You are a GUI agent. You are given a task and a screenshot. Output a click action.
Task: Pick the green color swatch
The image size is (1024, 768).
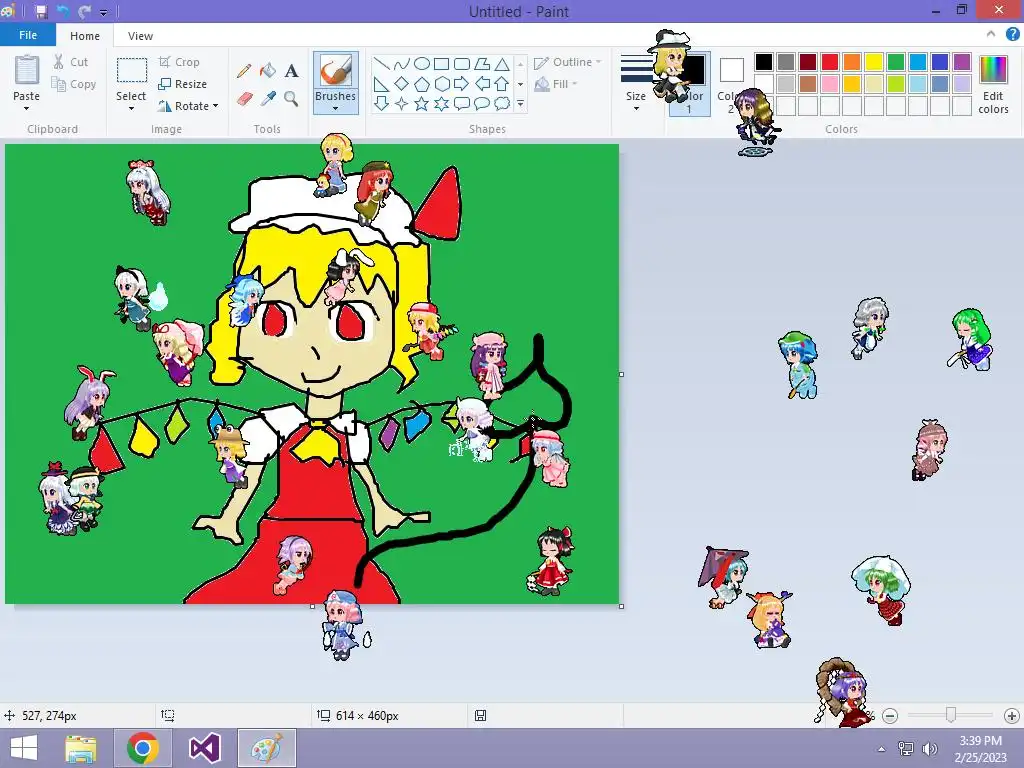pos(896,62)
